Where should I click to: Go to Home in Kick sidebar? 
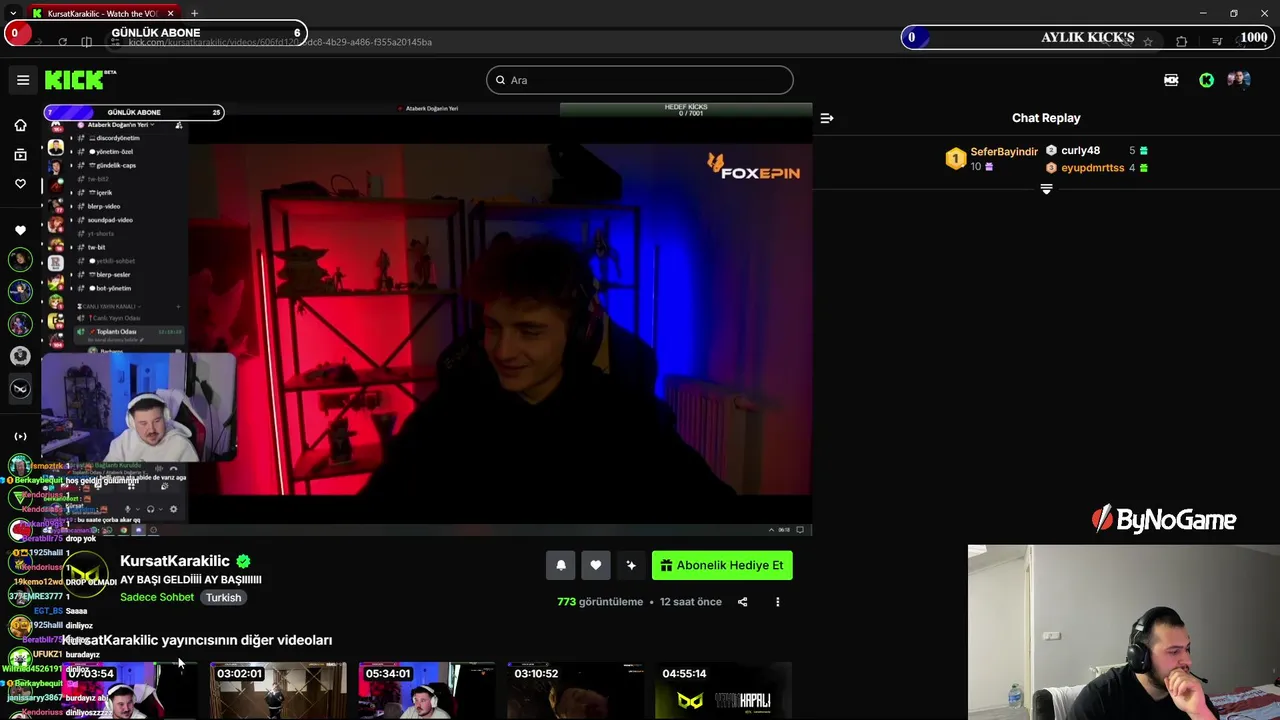point(20,125)
